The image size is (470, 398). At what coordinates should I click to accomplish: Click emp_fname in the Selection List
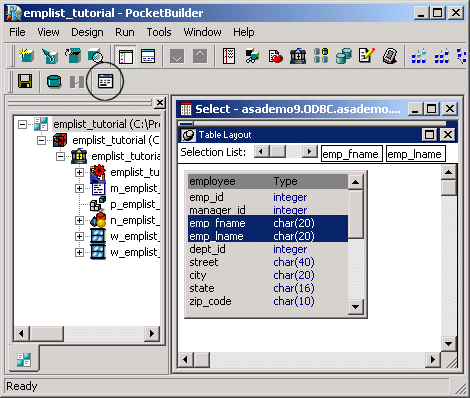(x=352, y=154)
